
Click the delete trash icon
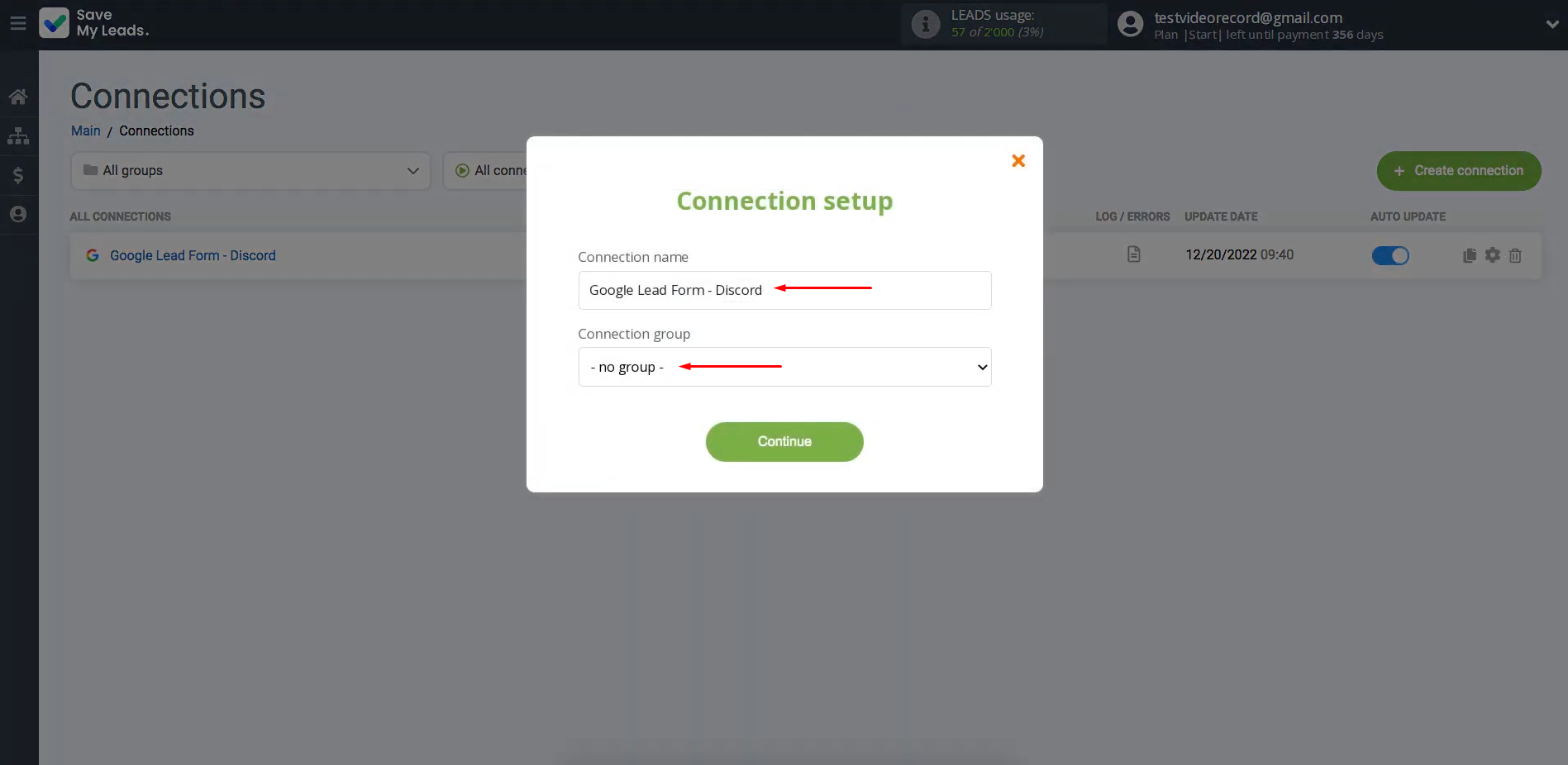point(1515,256)
